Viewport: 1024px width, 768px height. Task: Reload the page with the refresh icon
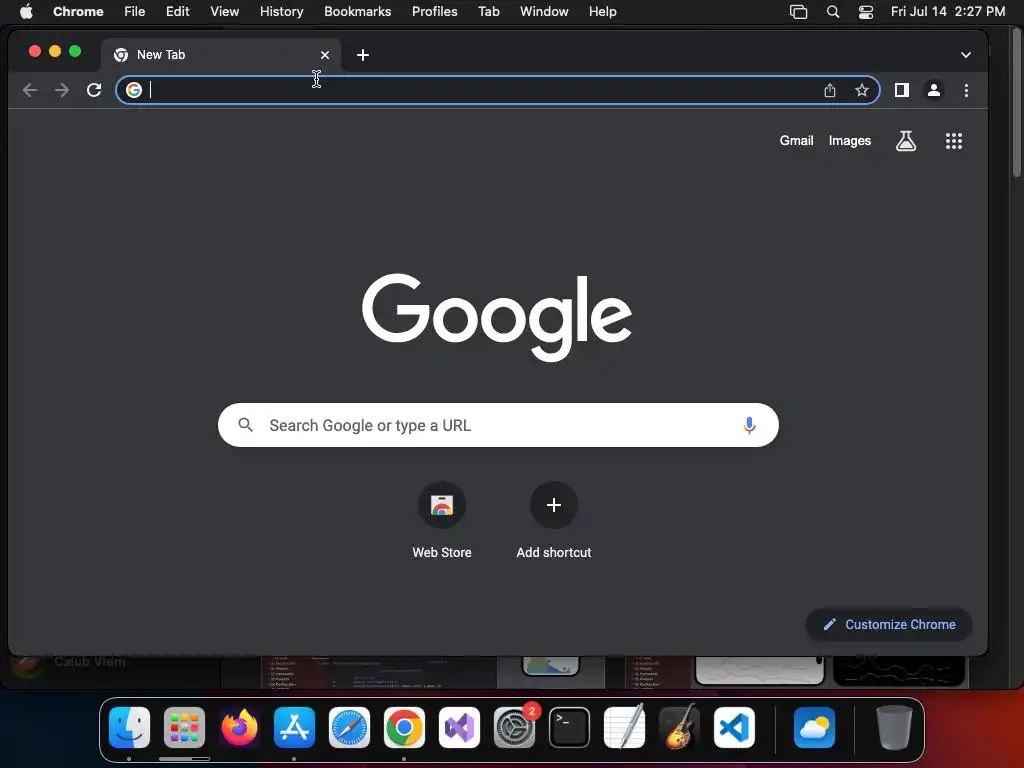[x=94, y=90]
